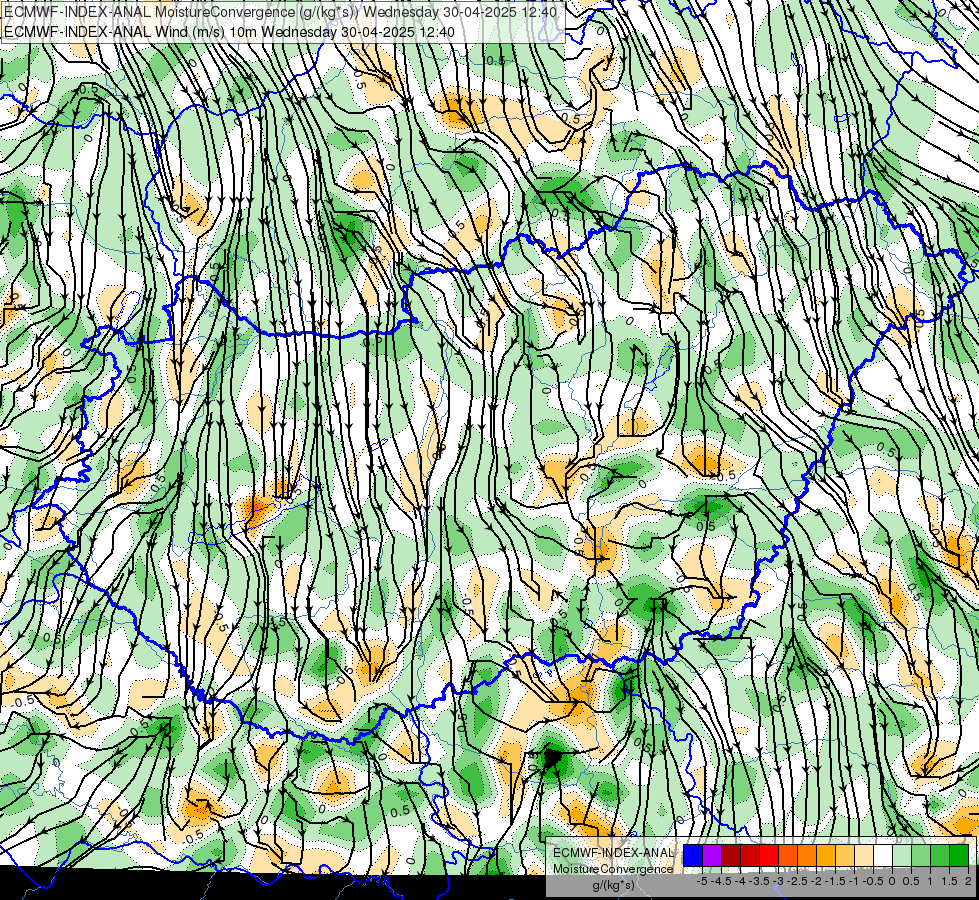Click the medium green swatch between 1 and 1.5

point(940,855)
